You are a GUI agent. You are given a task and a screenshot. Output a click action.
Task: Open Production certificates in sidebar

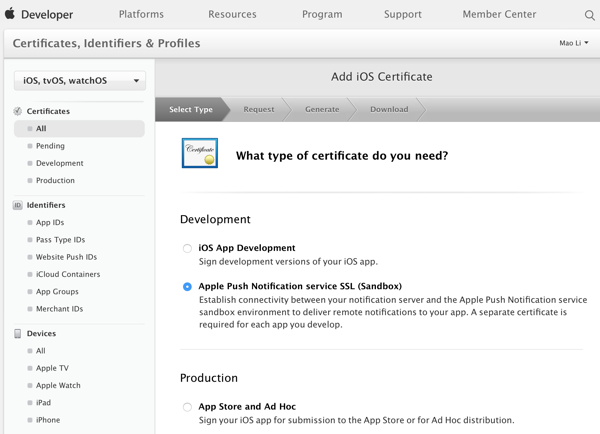click(55, 180)
